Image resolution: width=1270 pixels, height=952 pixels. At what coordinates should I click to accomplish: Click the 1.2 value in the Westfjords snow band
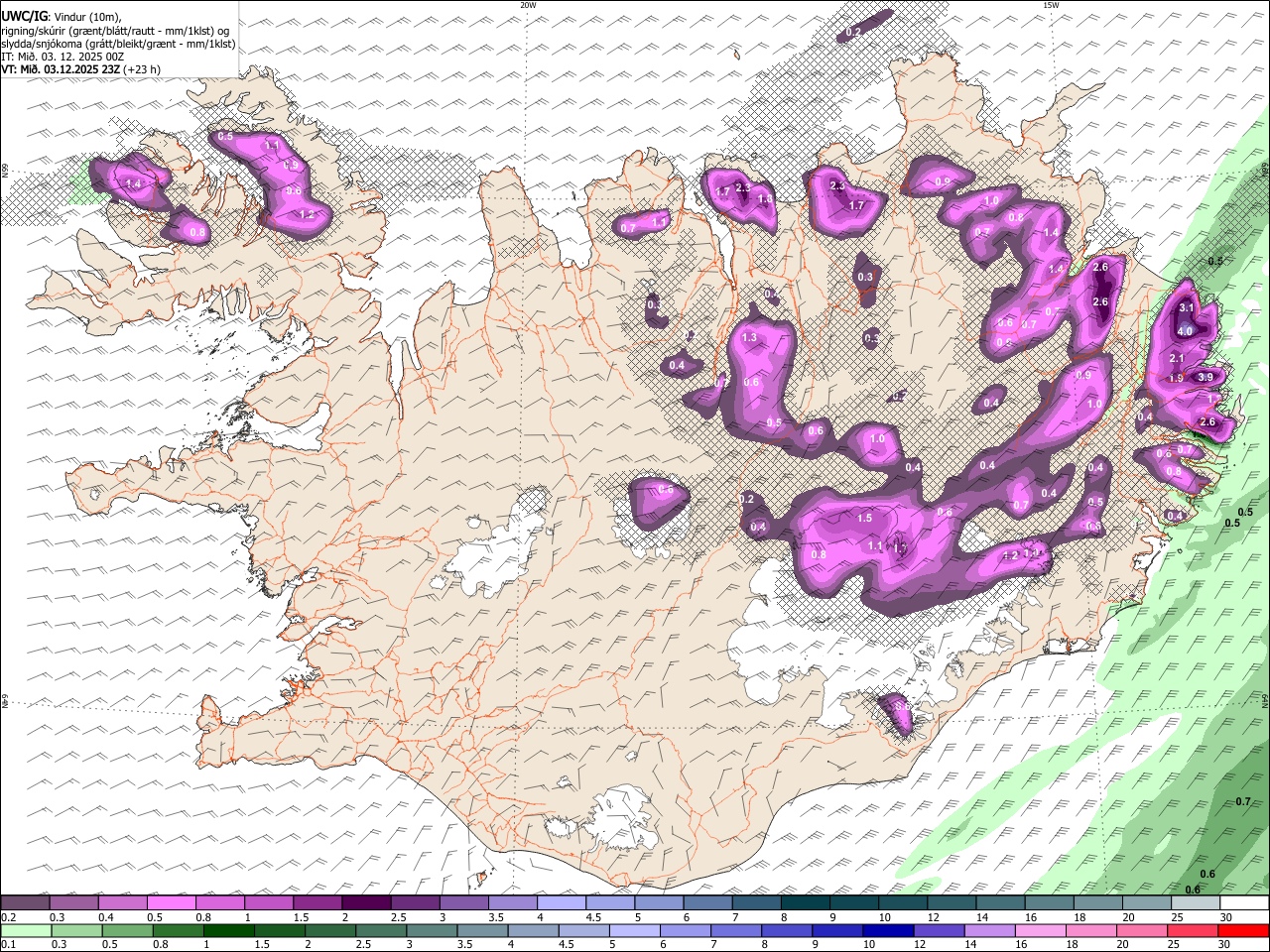(307, 214)
